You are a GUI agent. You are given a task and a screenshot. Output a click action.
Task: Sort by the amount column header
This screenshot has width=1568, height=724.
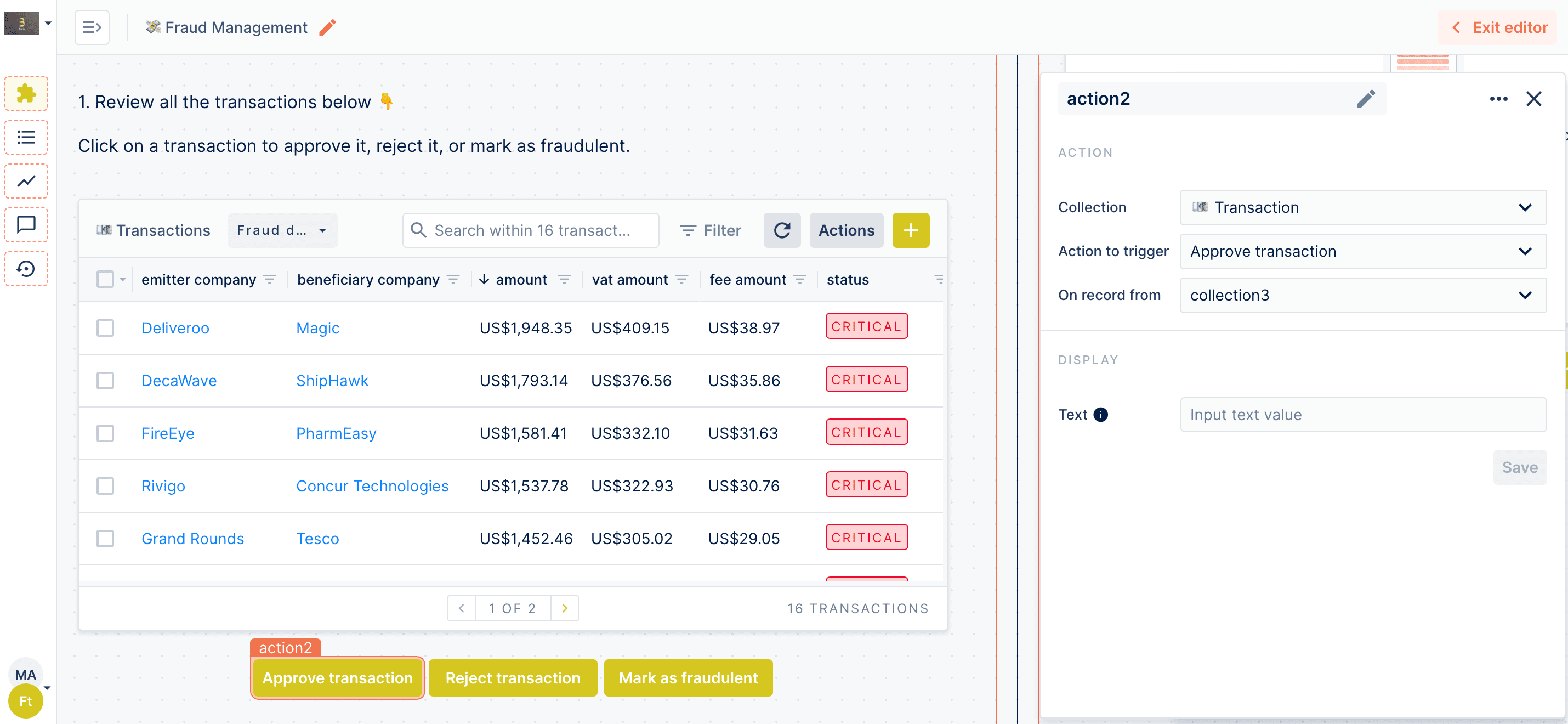(520, 280)
